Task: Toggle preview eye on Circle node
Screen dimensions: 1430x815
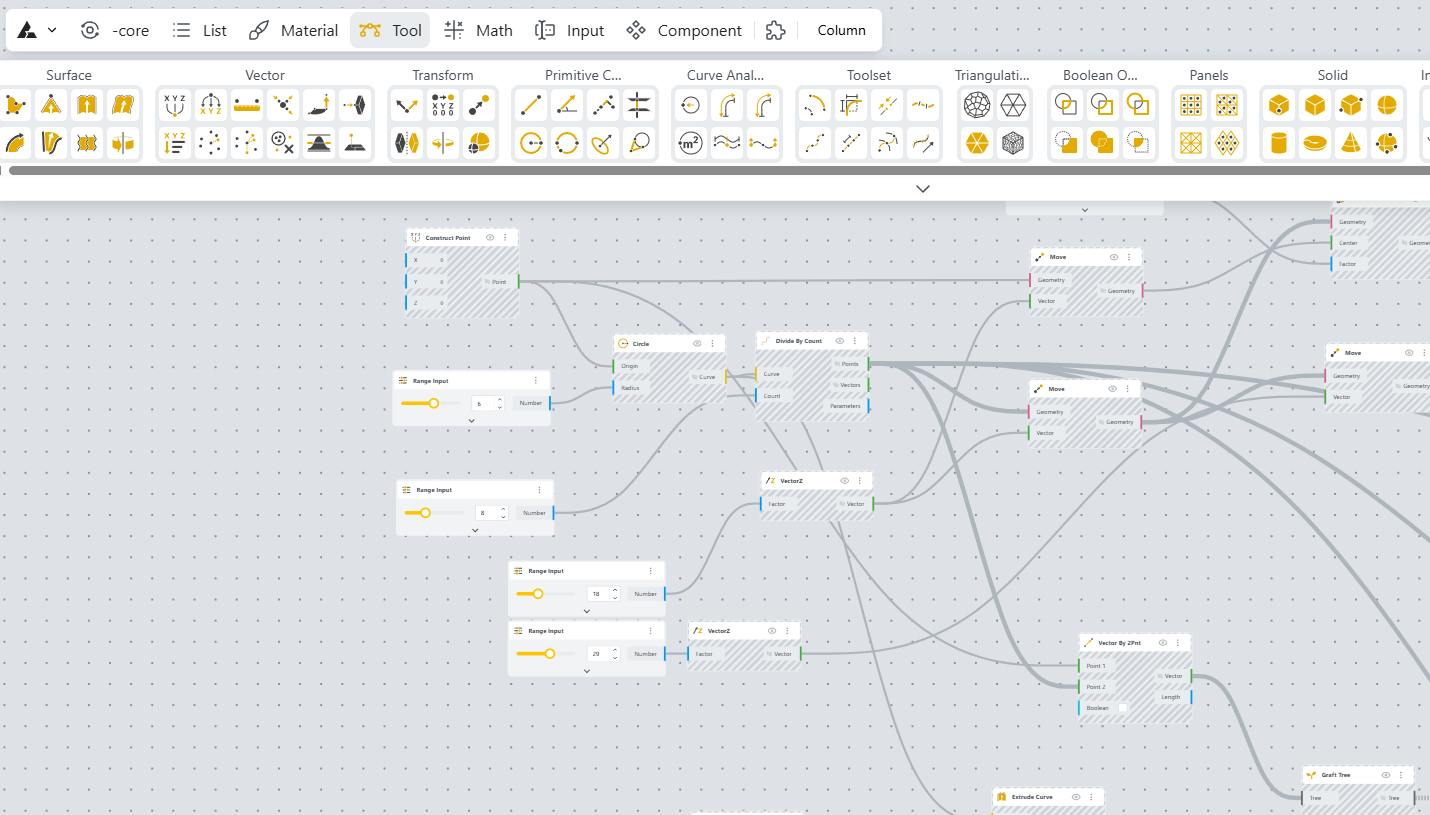Action: [698, 343]
